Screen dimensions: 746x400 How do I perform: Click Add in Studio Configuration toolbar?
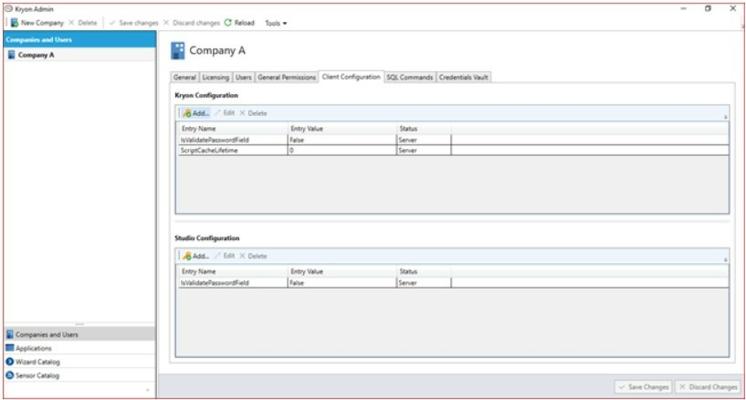(195, 256)
